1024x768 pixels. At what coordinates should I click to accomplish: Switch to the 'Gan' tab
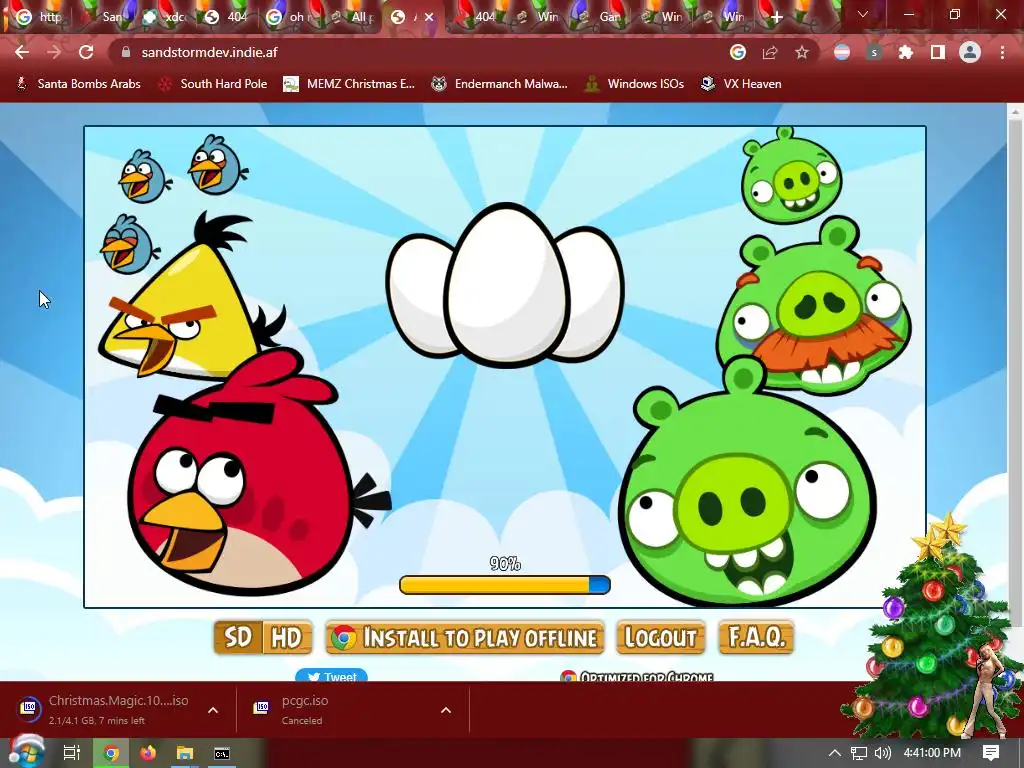click(x=601, y=17)
